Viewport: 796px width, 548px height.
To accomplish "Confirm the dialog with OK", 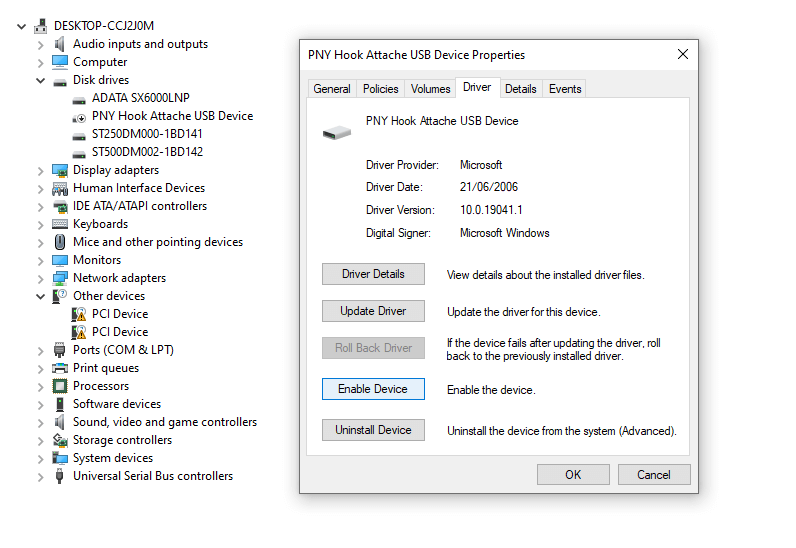I will point(573,475).
